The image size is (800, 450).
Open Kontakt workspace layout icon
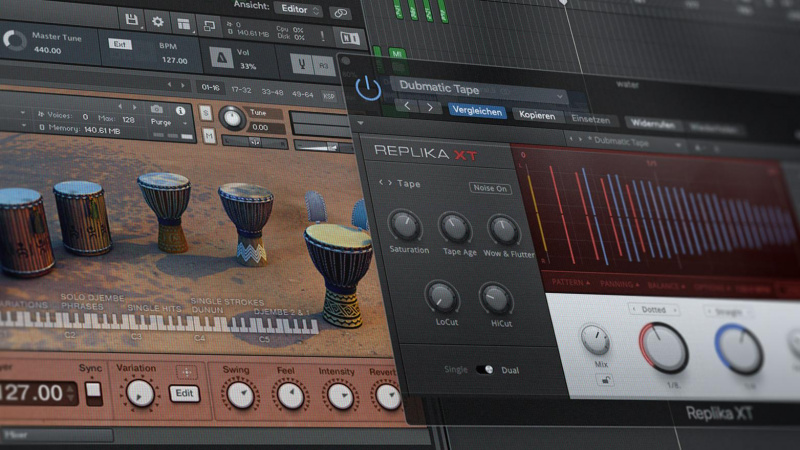[184, 23]
